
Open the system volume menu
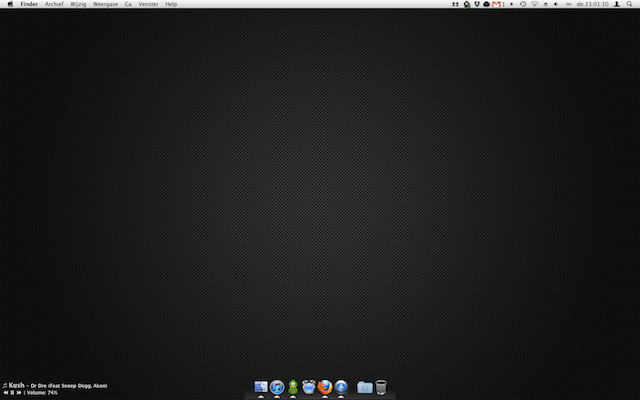click(556, 4)
